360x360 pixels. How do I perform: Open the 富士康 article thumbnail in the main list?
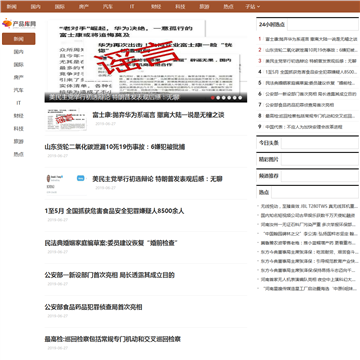point(66,119)
